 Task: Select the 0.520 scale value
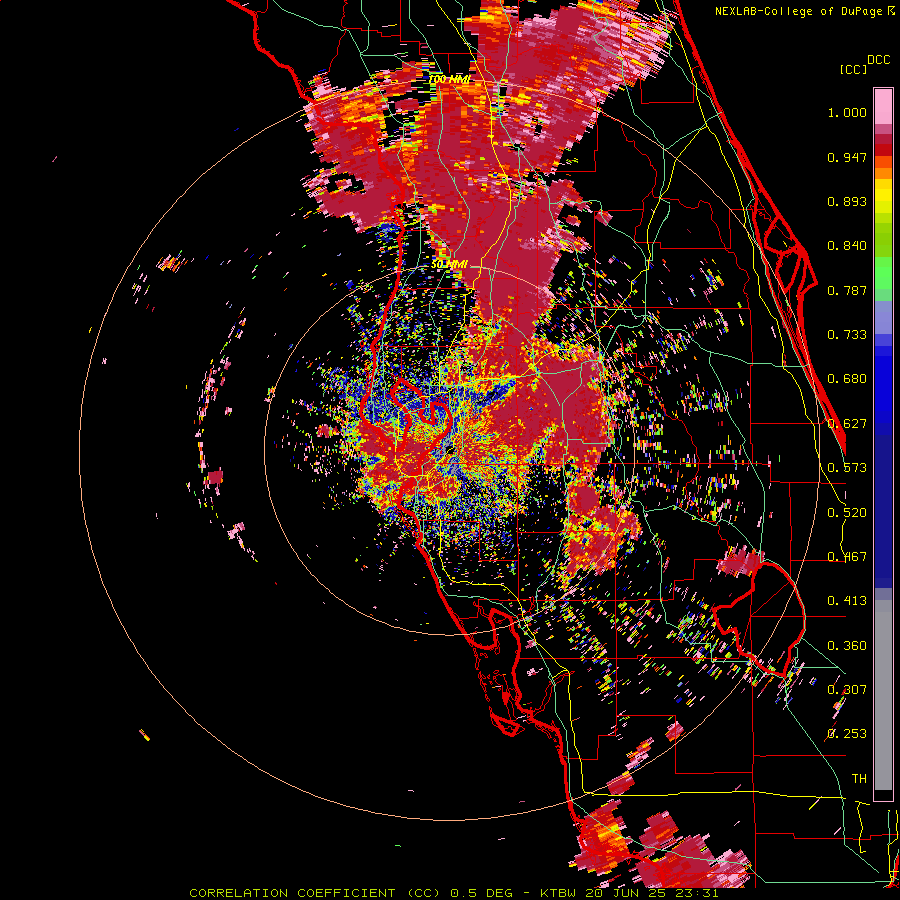[x=847, y=513]
